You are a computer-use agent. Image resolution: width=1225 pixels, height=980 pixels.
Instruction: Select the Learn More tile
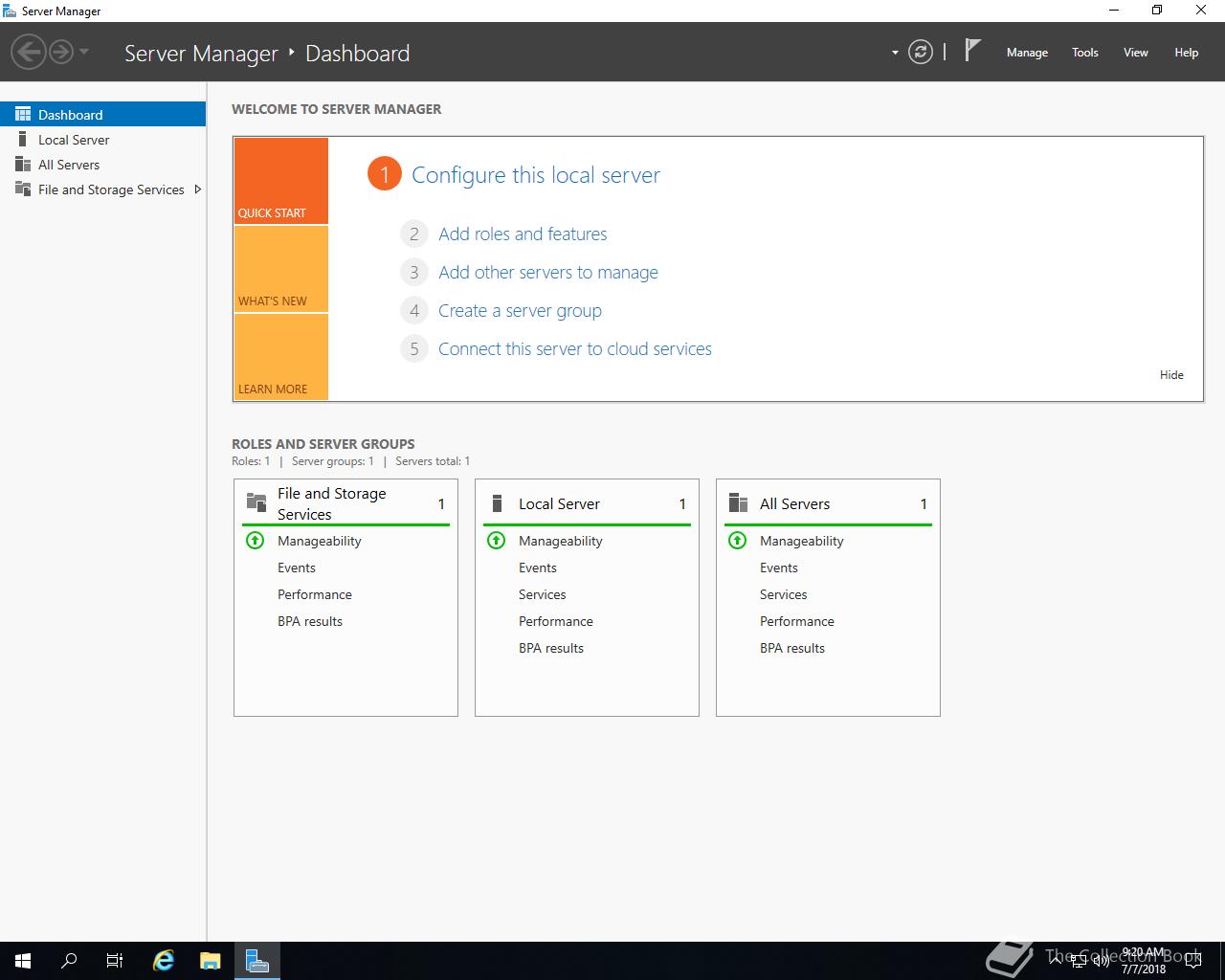pyautogui.click(x=280, y=357)
